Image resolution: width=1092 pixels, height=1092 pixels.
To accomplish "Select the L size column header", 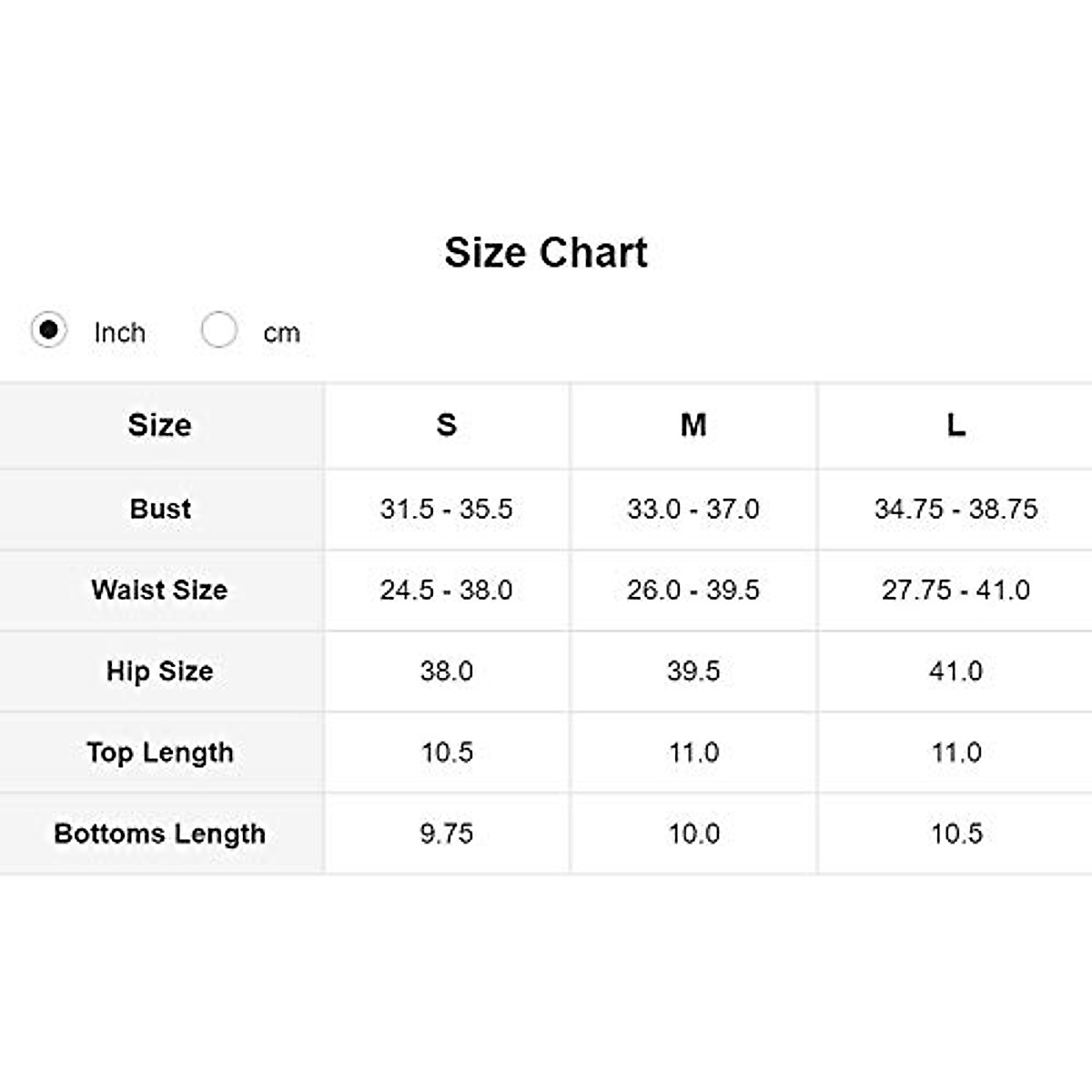I will click(955, 425).
